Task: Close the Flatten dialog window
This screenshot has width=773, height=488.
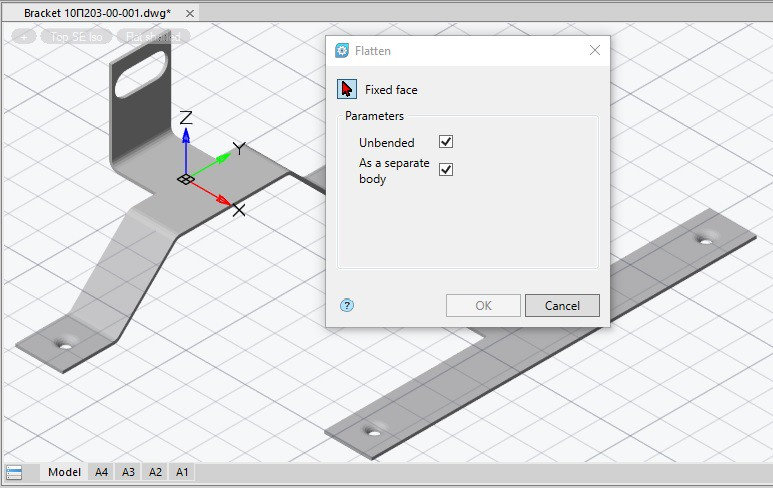Action: (595, 50)
